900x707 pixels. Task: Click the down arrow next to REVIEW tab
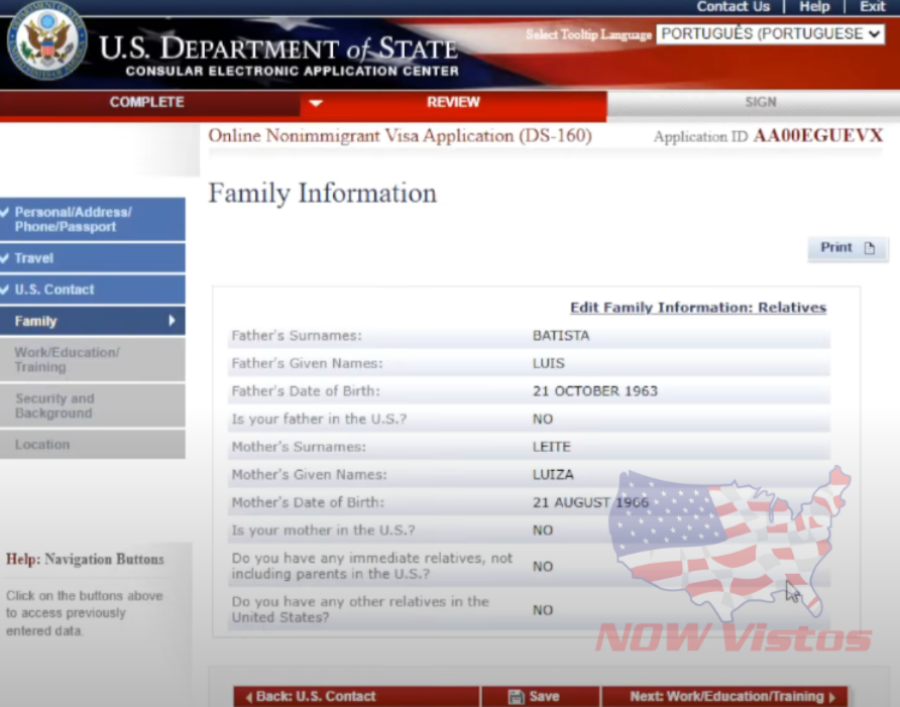(316, 103)
